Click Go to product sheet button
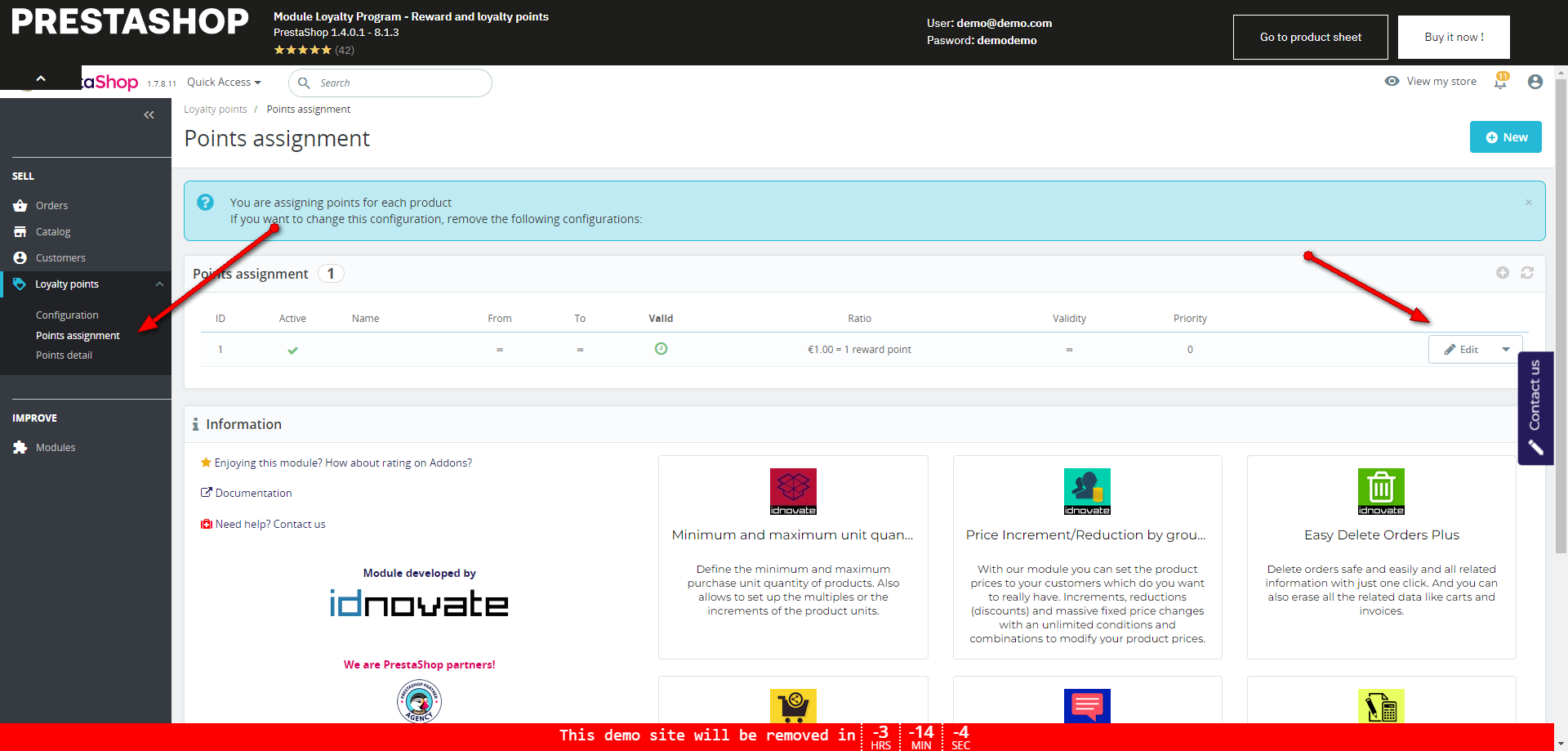Viewport: 1568px width, 751px height. [1311, 37]
